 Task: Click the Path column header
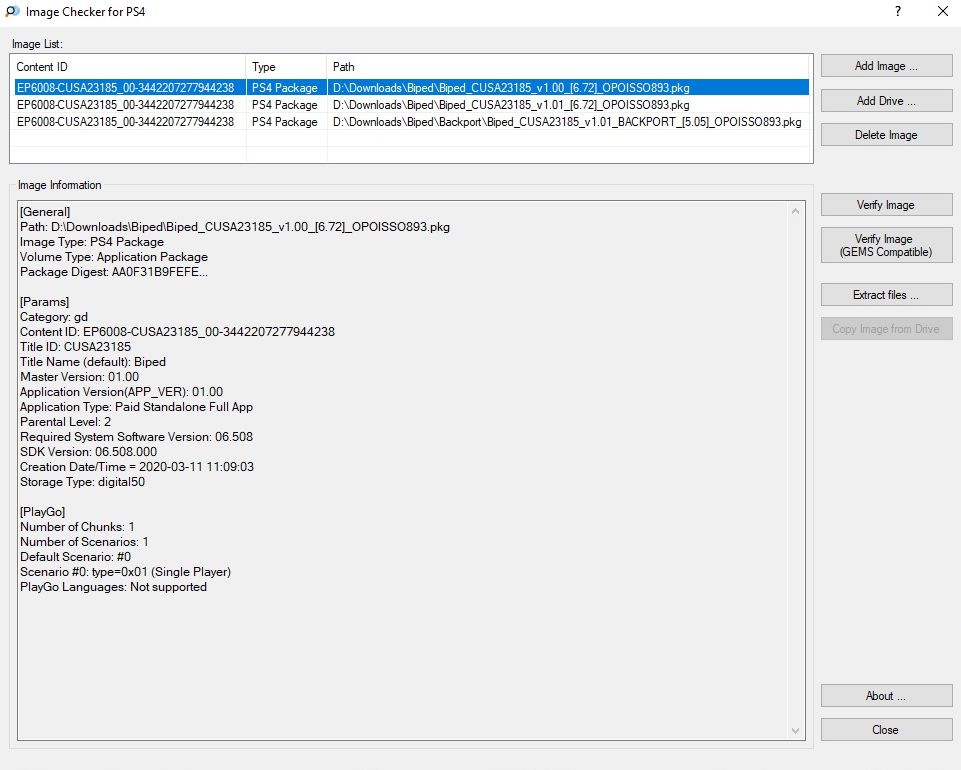pyautogui.click(x=568, y=67)
